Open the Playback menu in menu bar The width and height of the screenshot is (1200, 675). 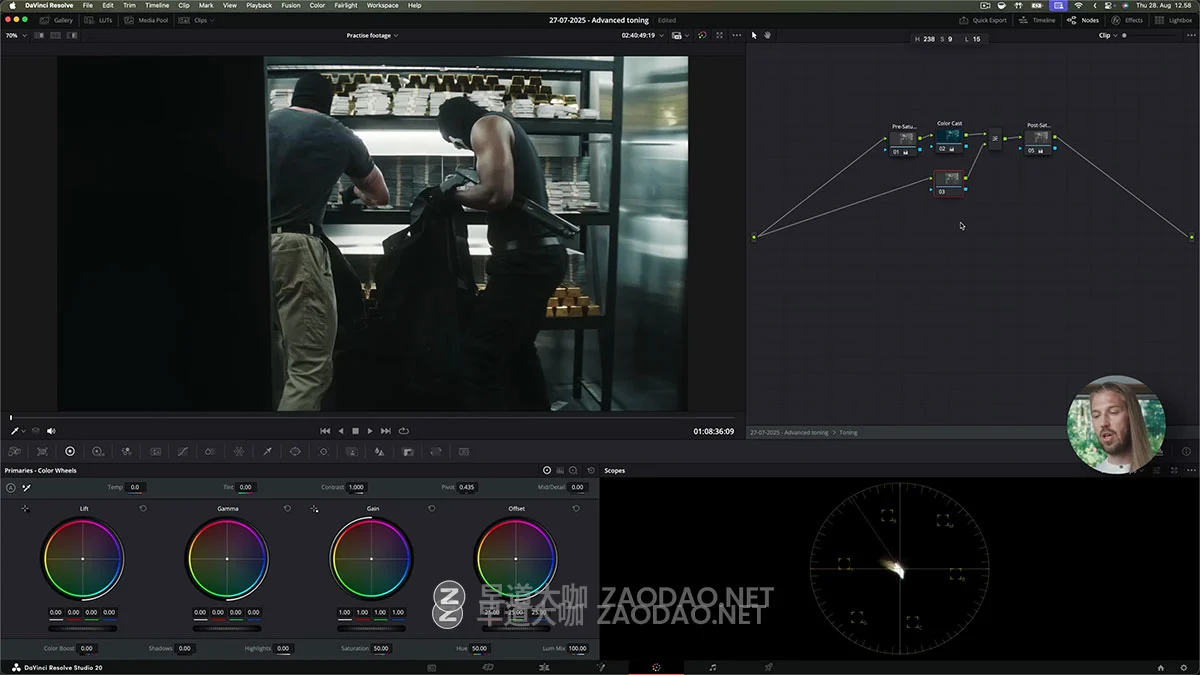[x=259, y=5]
